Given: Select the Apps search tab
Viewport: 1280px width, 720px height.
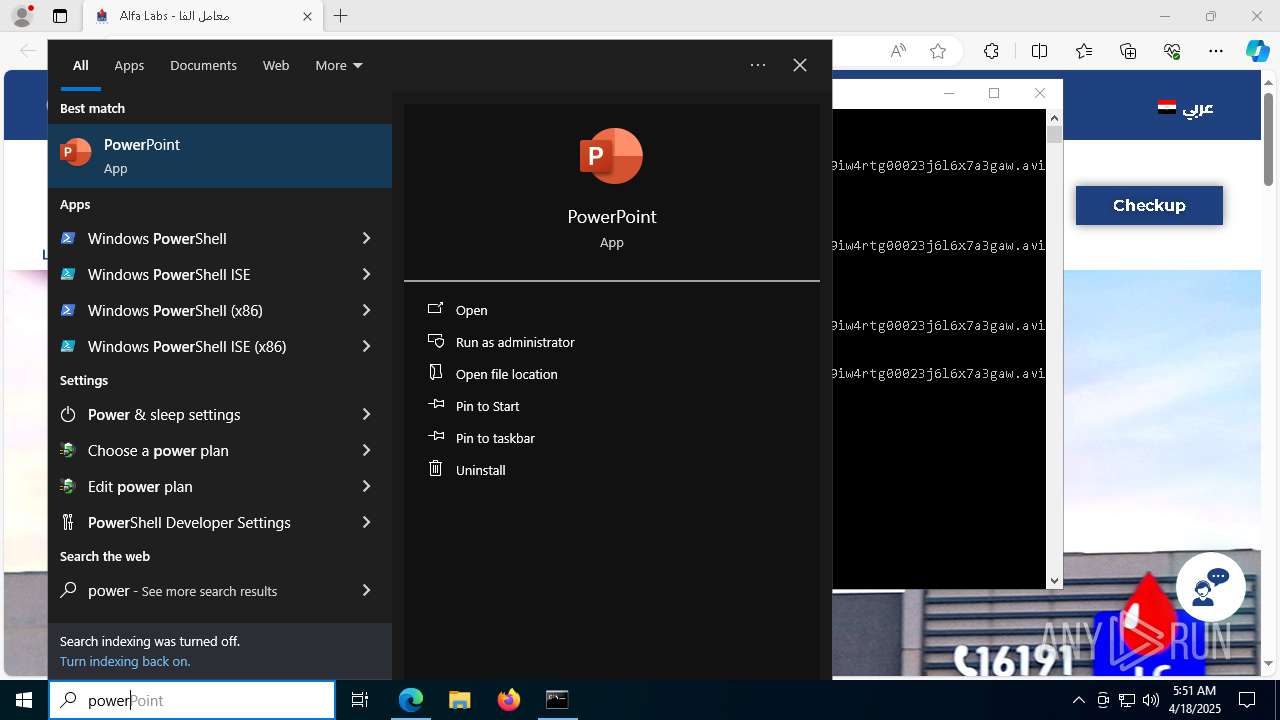Looking at the screenshot, I should click(129, 65).
